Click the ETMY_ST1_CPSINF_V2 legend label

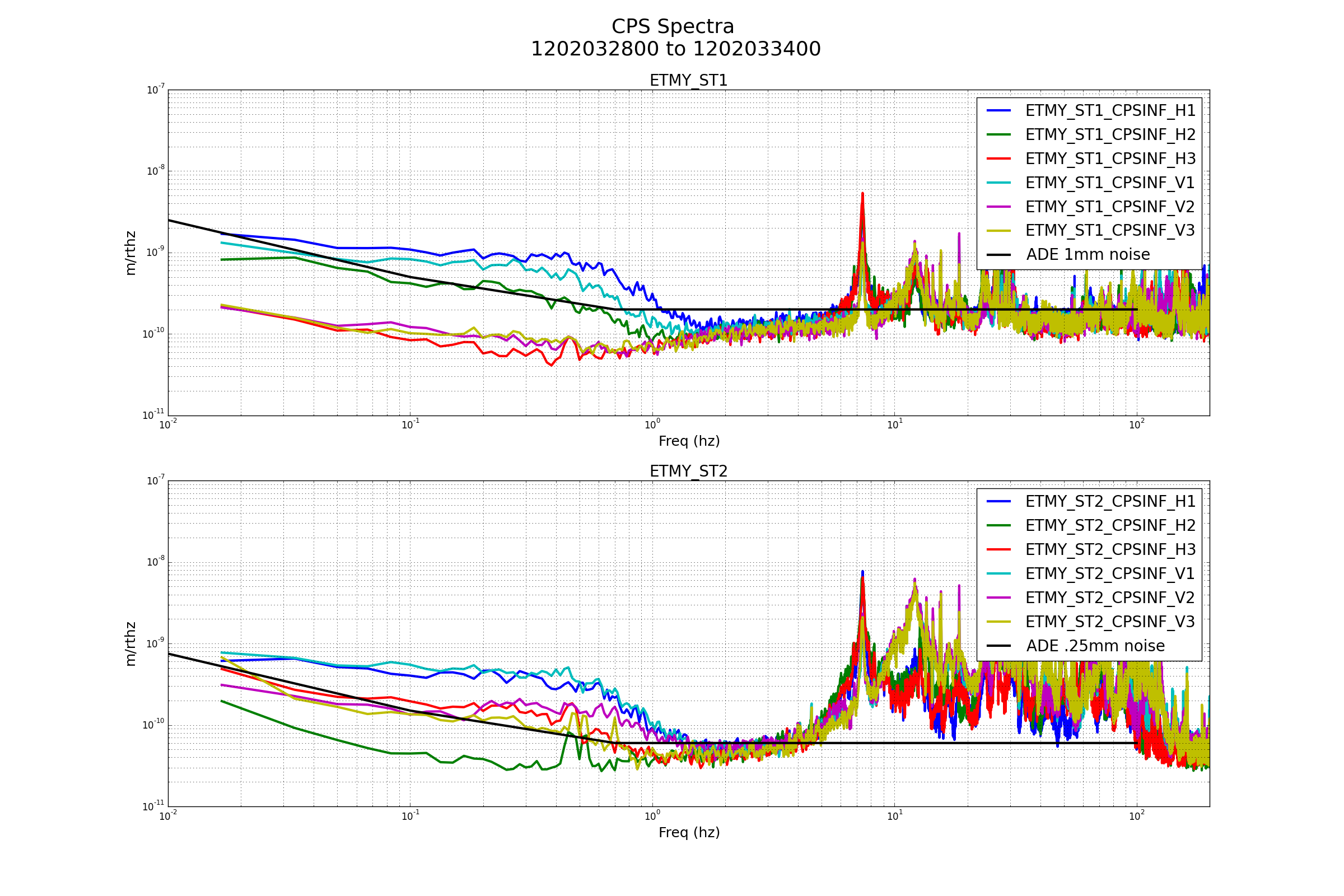point(1110,207)
